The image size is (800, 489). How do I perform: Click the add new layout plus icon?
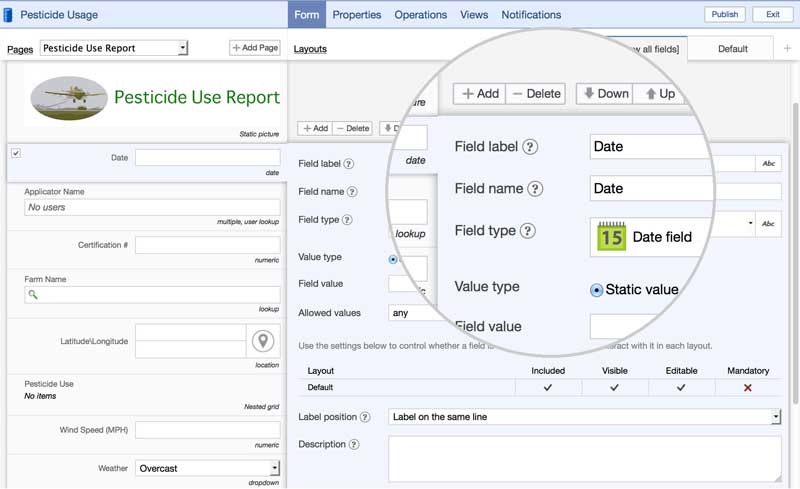click(x=787, y=48)
